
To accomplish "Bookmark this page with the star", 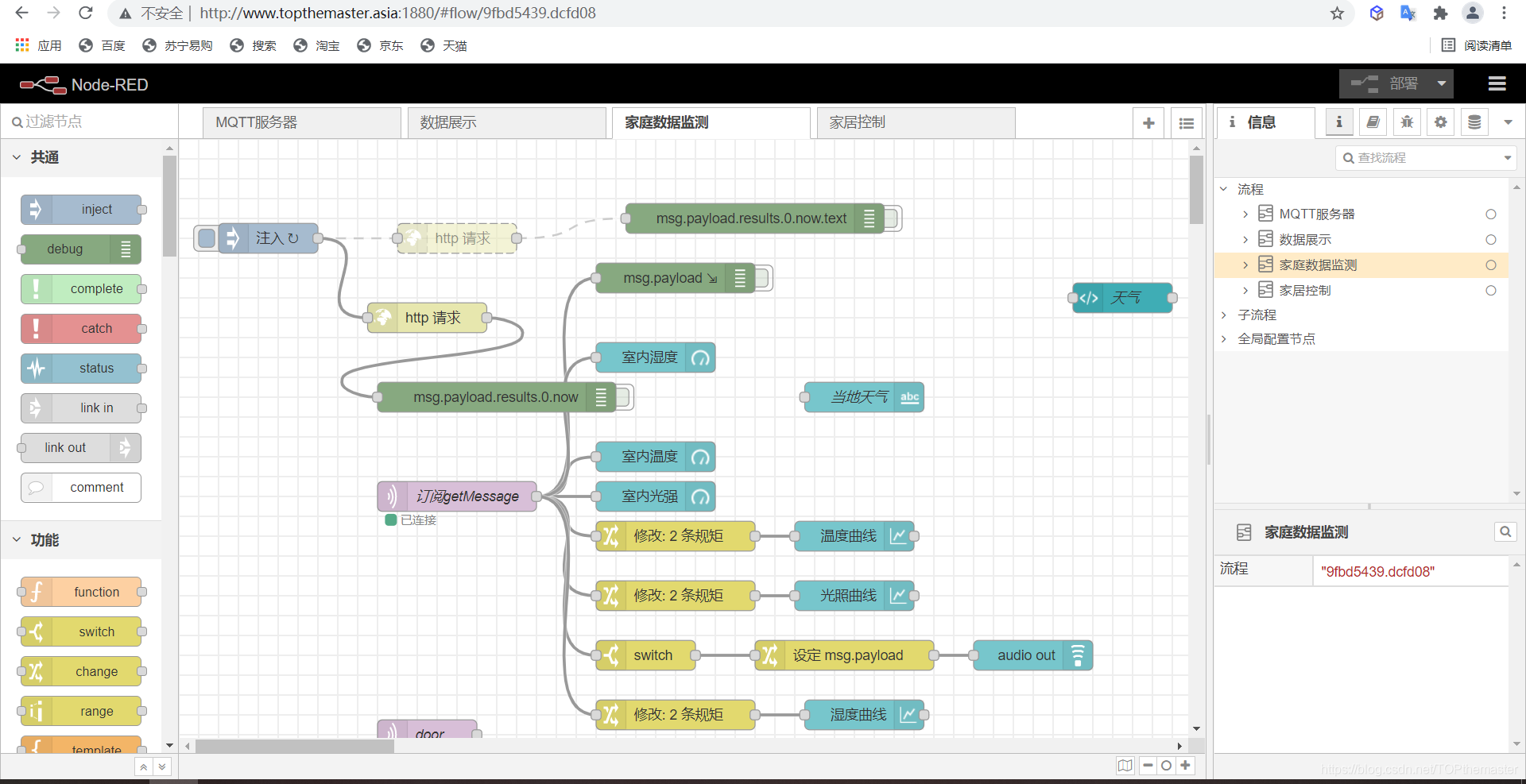I will coord(1338,14).
